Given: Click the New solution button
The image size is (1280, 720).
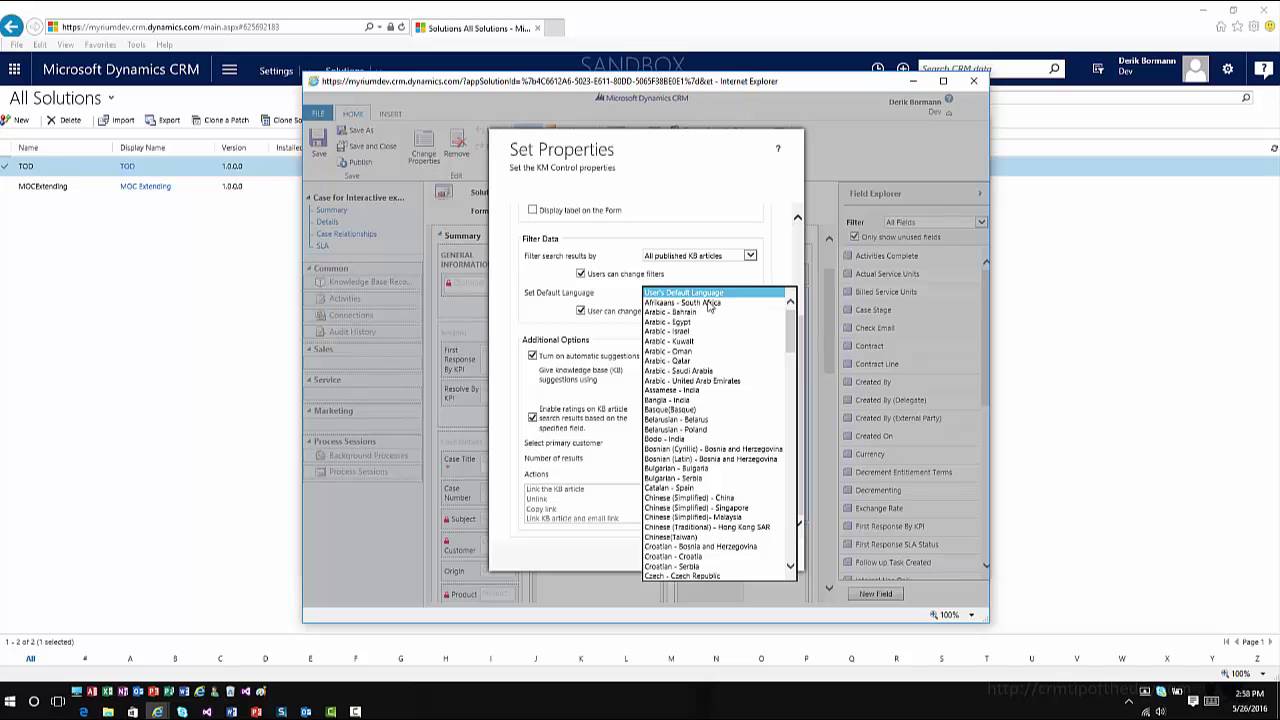Looking at the screenshot, I should coord(15,120).
